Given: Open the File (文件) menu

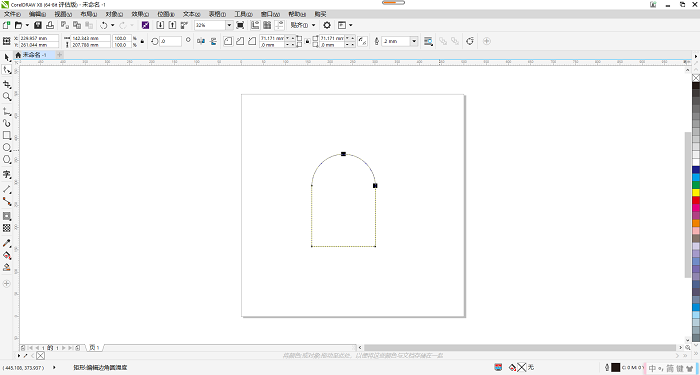Looking at the screenshot, I should 12,14.
